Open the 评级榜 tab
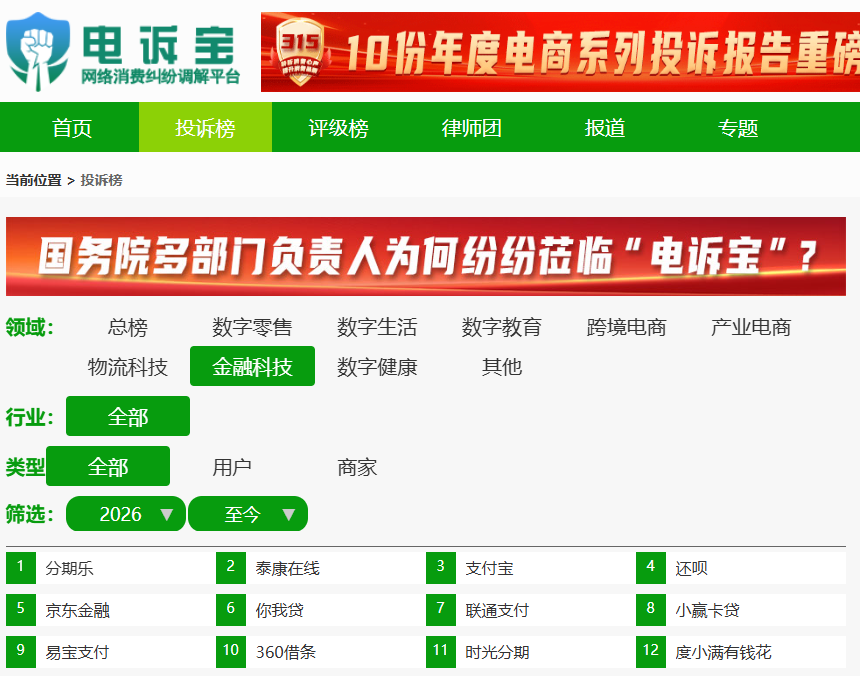This screenshot has height=676, width=860. coord(338,127)
